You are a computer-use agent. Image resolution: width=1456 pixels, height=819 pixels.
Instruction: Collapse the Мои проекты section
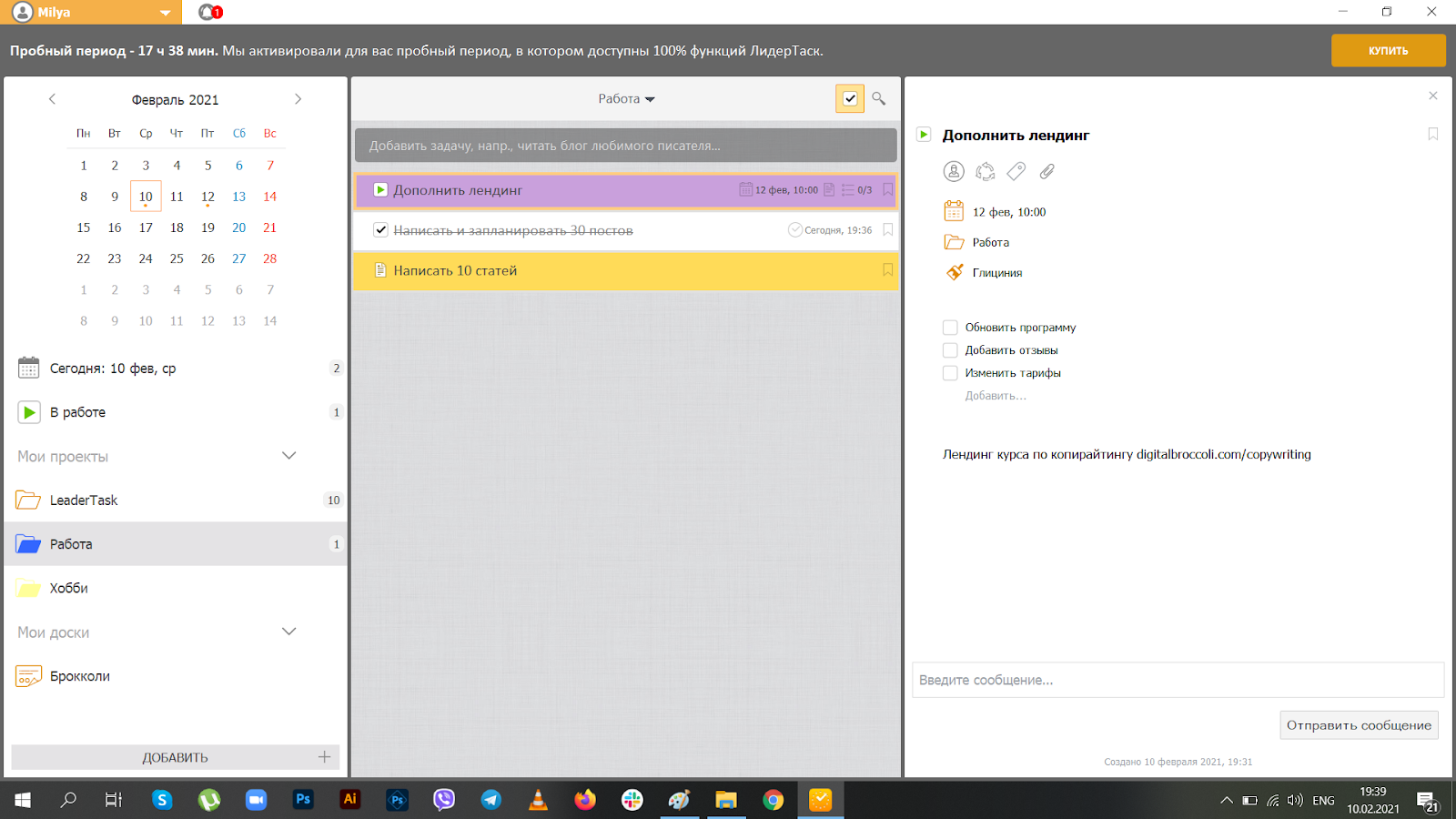point(289,456)
